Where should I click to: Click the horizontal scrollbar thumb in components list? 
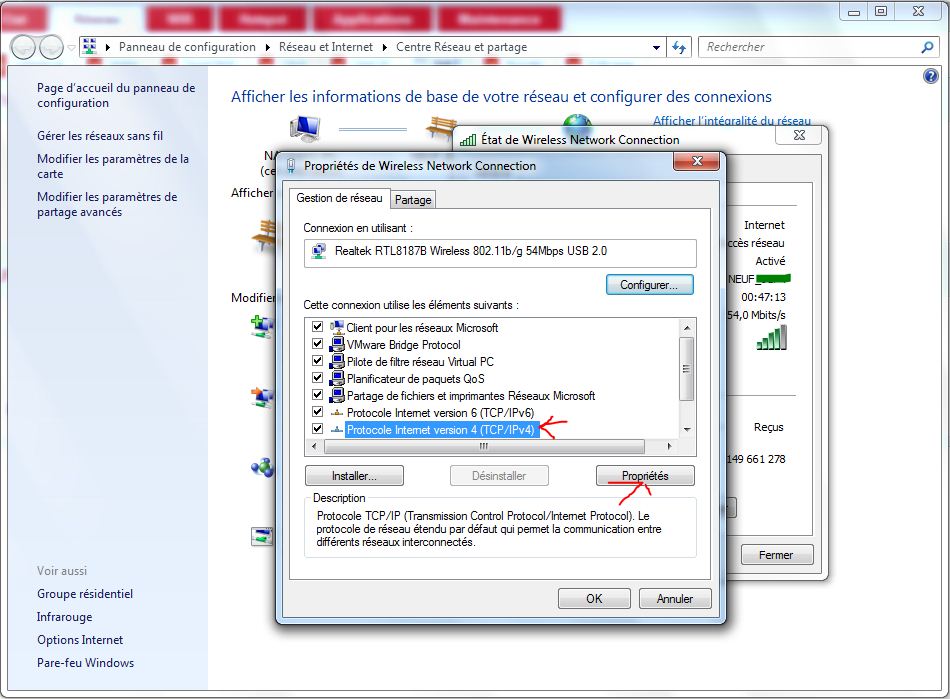click(484, 446)
